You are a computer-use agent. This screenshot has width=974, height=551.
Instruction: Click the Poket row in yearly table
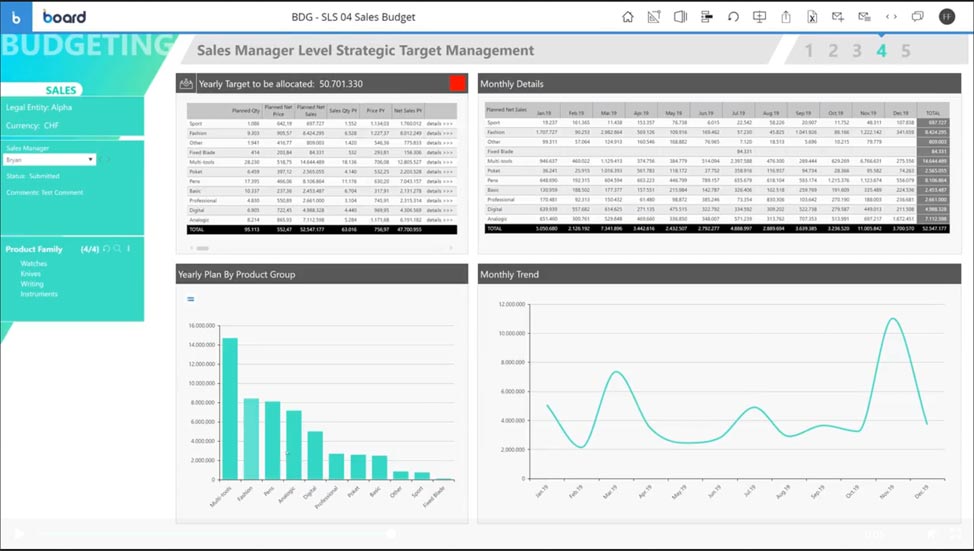click(x=322, y=171)
